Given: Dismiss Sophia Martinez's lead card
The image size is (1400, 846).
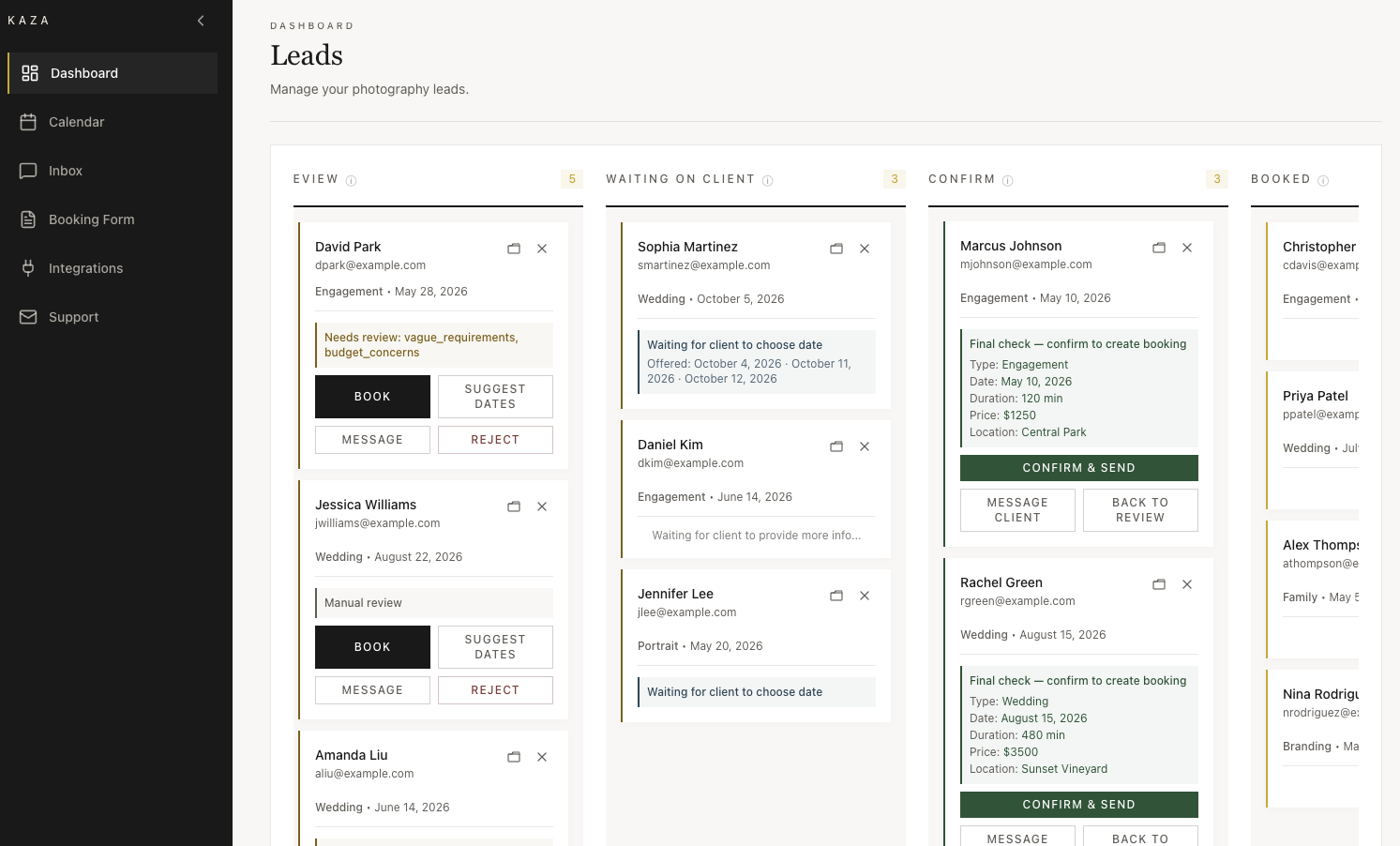Looking at the screenshot, I should [x=865, y=249].
